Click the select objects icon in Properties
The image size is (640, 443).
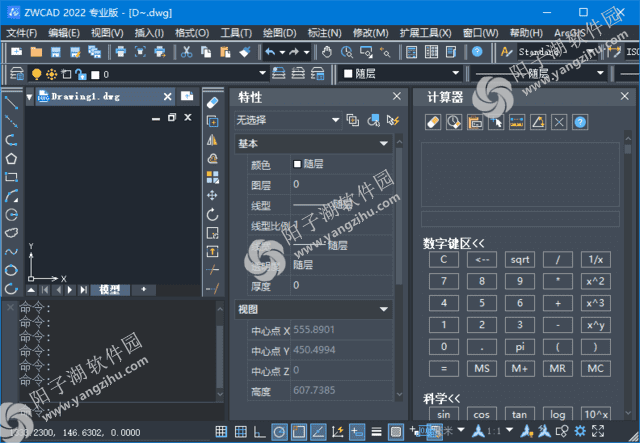tap(373, 120)
